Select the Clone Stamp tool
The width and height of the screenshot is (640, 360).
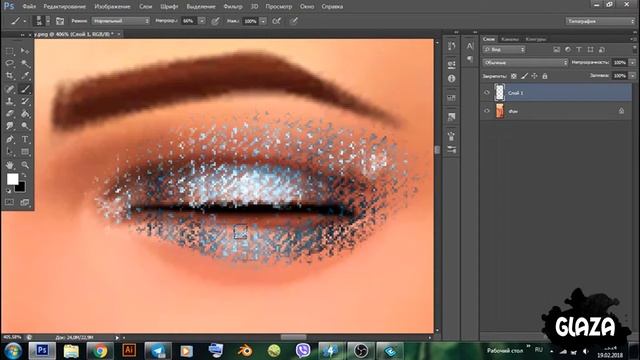tap(9, 102)
